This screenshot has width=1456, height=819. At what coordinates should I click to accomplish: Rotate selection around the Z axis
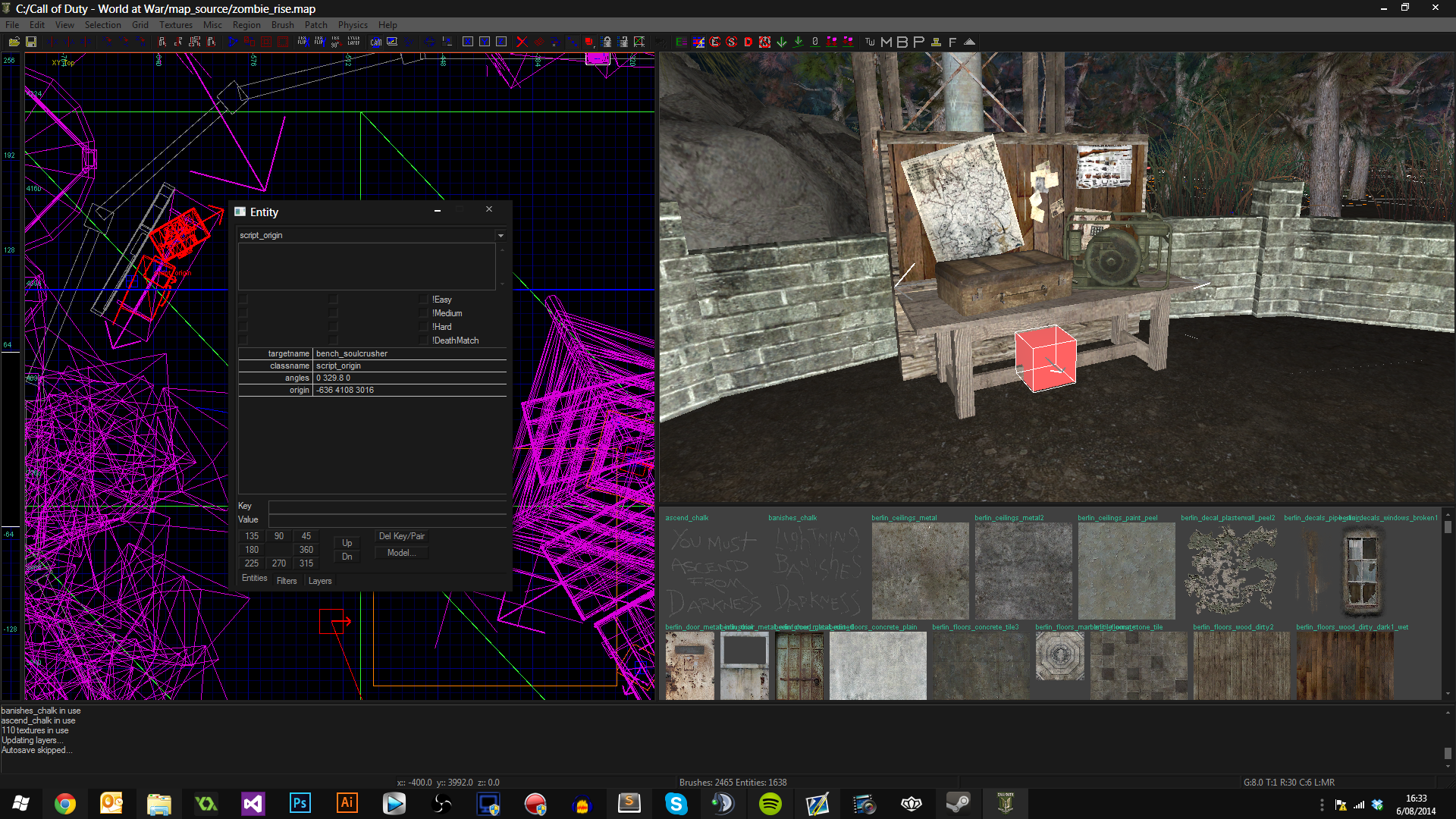(x=140, y=42)
